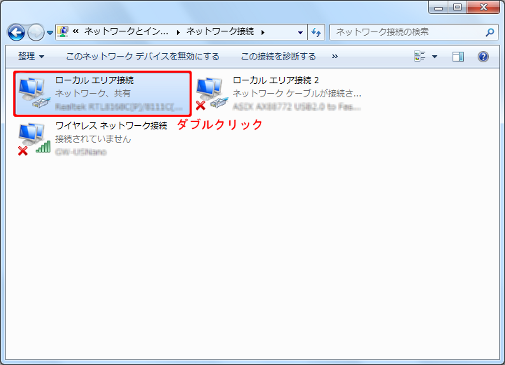Open address bar history dropdown
This screenshot has height=365, width=505.
tap(300, 32)
